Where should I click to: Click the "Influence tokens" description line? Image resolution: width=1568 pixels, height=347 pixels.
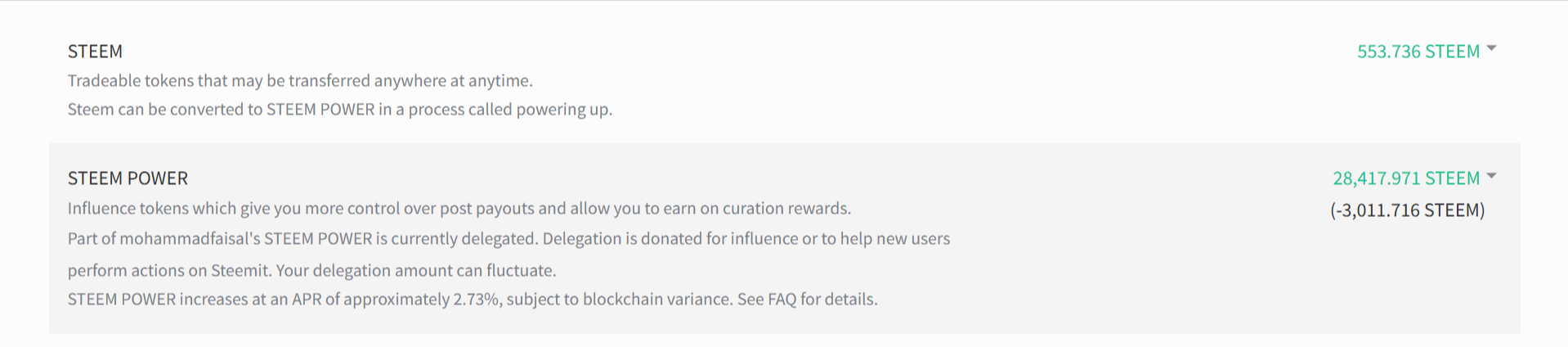(x=459, y=209)
